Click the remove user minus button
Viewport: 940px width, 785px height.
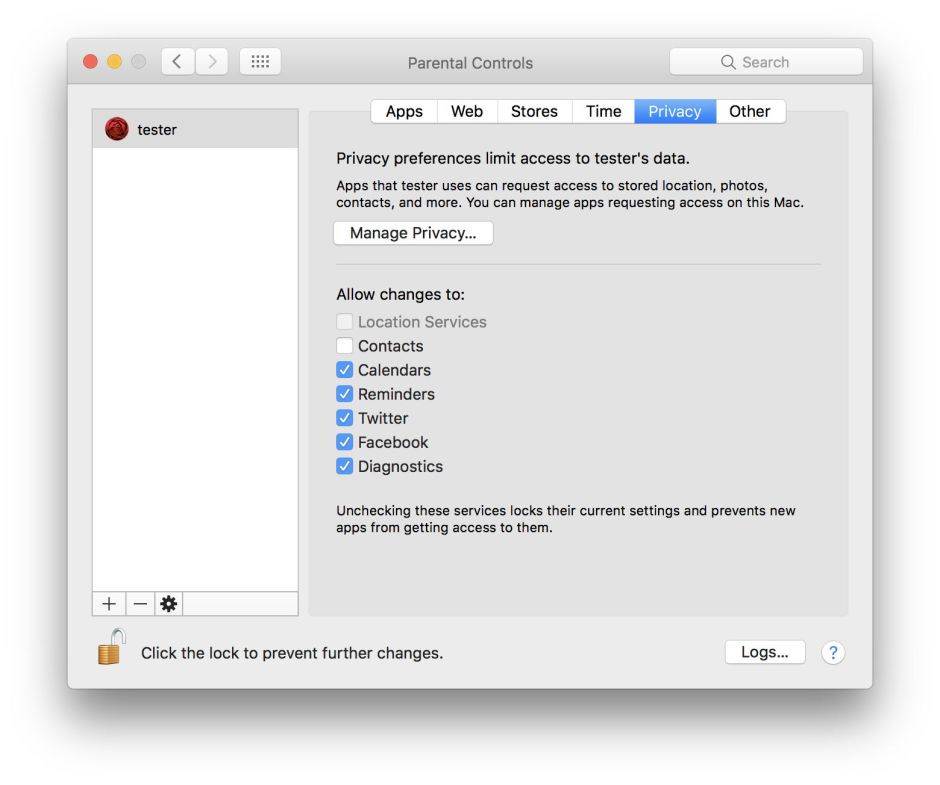[140, 604]
